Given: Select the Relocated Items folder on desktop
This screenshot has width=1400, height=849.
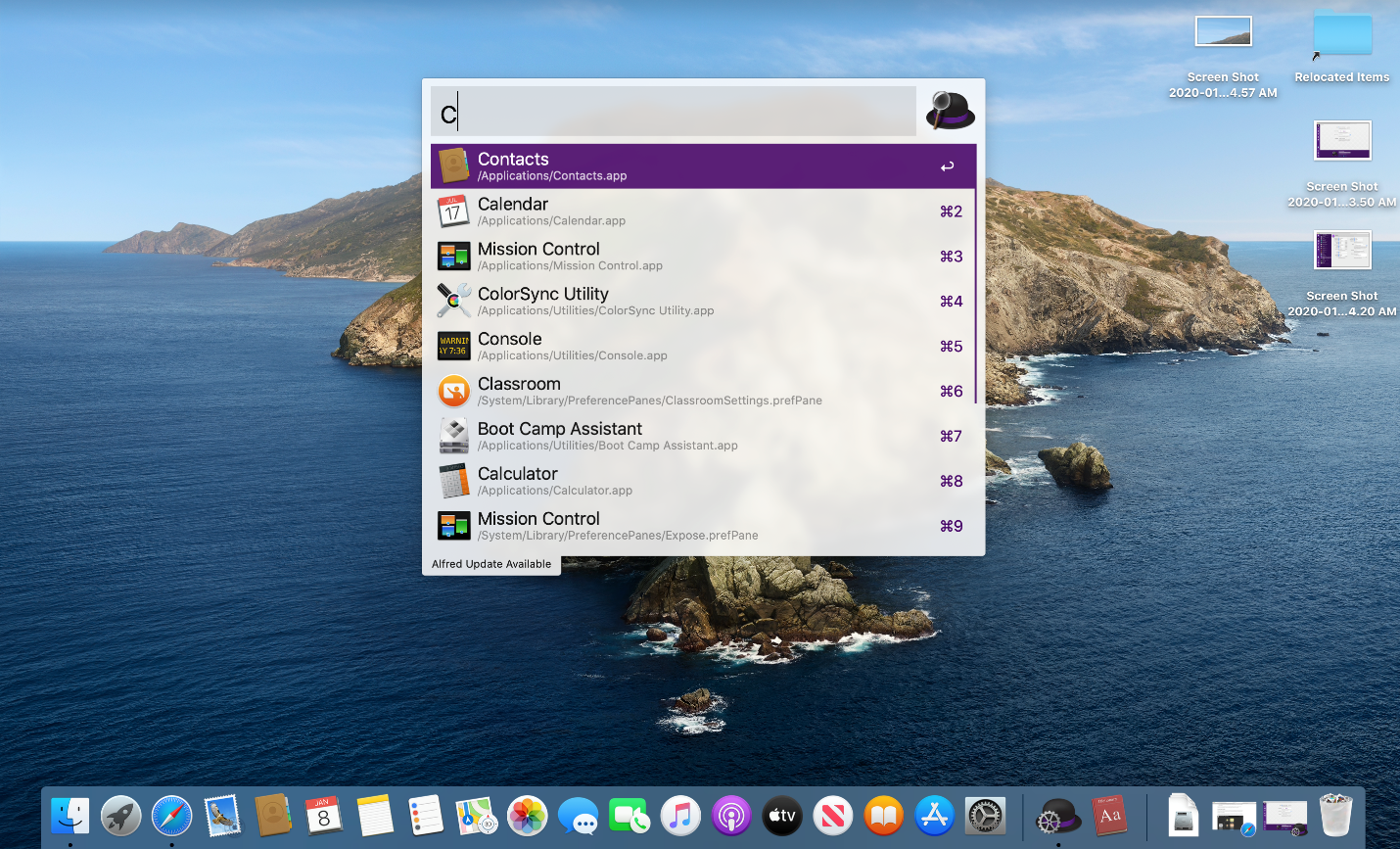Looking at the screenshot, I should coord(1341,36).
